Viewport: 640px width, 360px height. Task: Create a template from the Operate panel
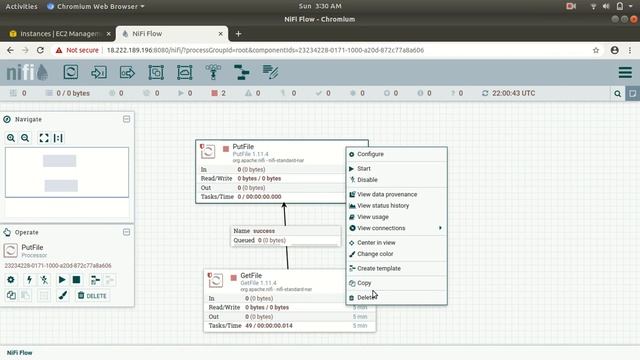coord(95,280)
